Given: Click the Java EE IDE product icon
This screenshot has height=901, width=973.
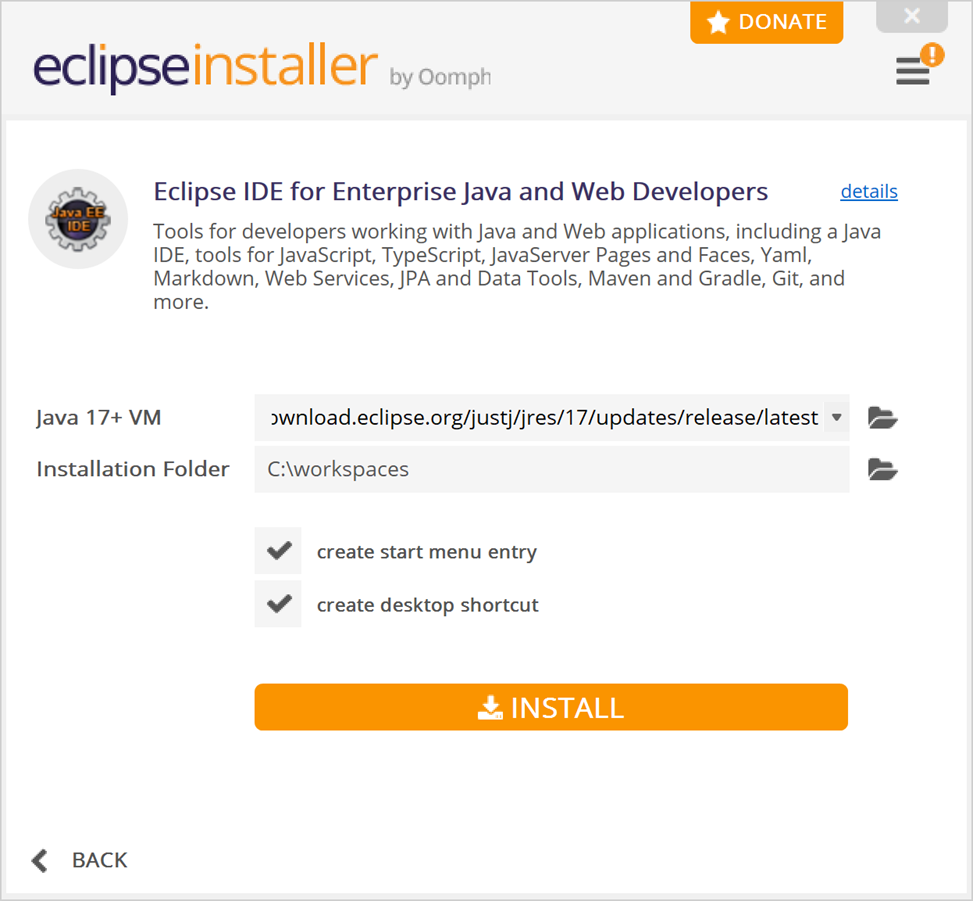Looking at the screenshot, I should (x=78, y=219).
